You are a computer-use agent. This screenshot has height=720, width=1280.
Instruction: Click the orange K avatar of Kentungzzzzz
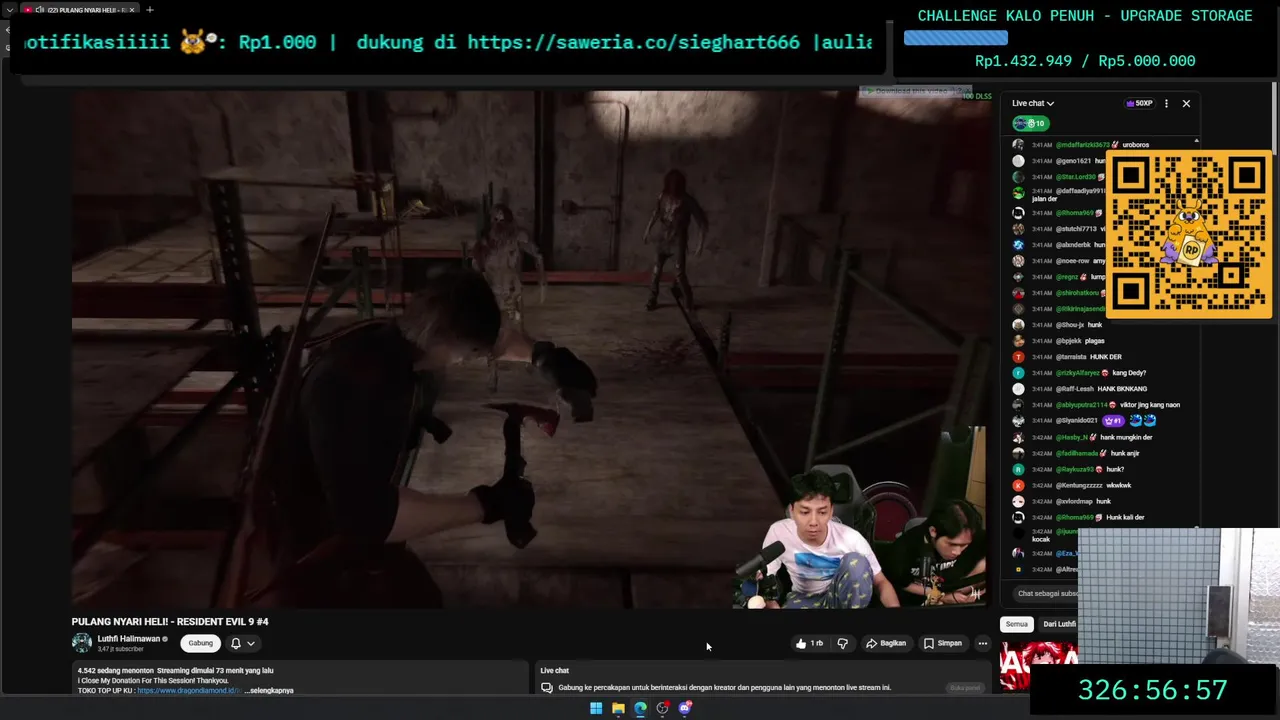pos(1018,485)
